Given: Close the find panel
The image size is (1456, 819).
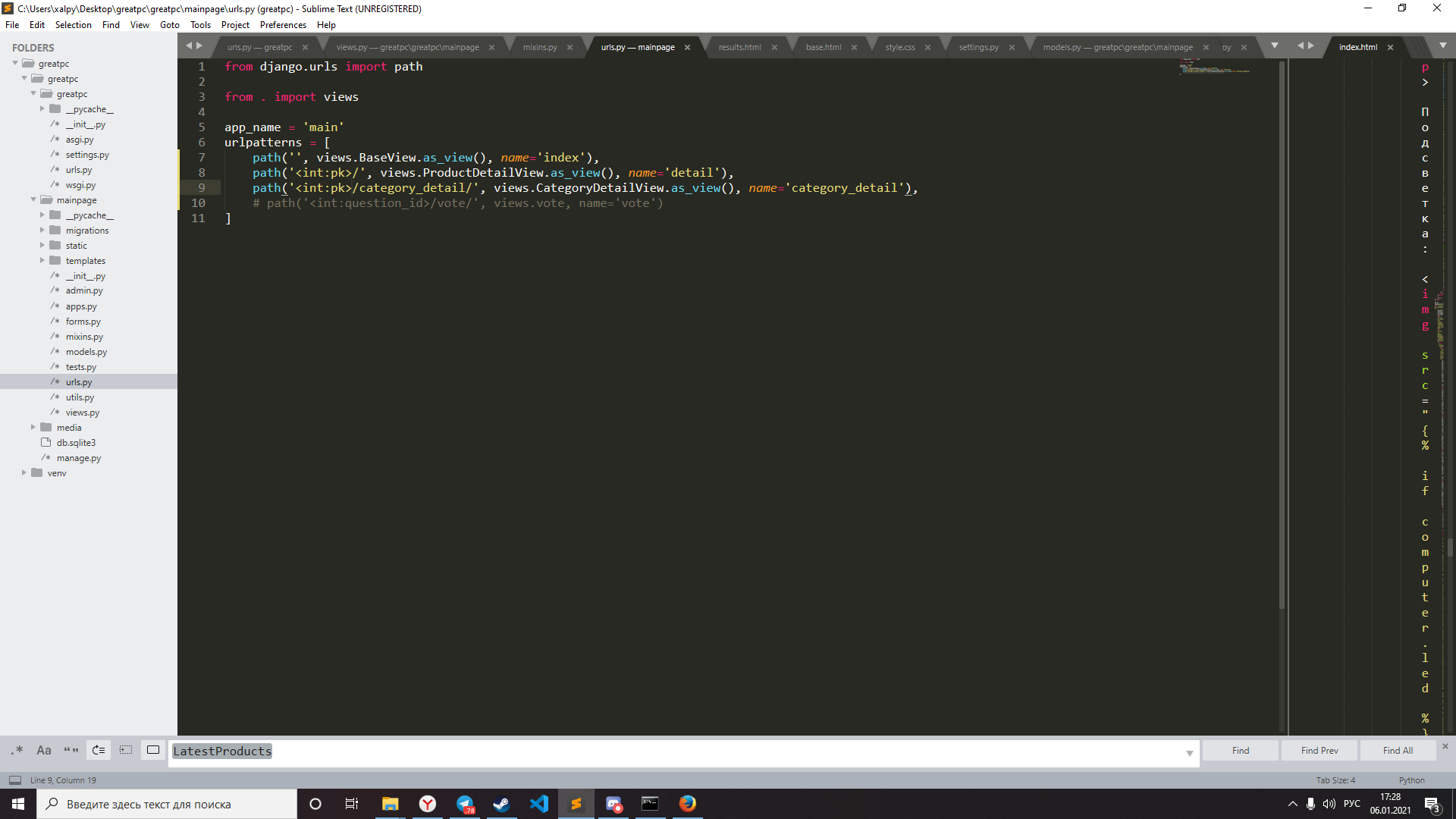Looking at the screenshot, I should (1445, 747).
